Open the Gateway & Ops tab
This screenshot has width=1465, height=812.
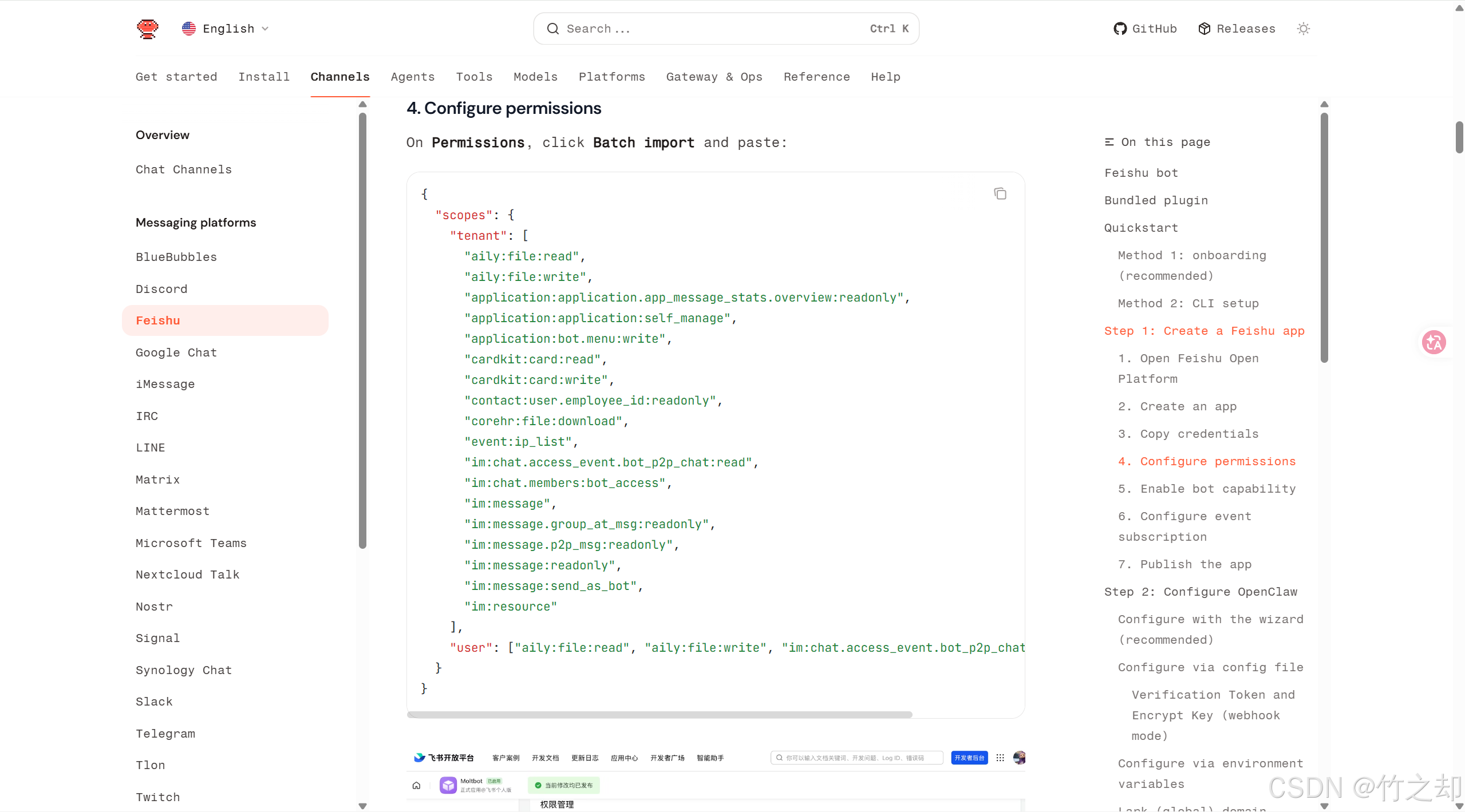714,77
